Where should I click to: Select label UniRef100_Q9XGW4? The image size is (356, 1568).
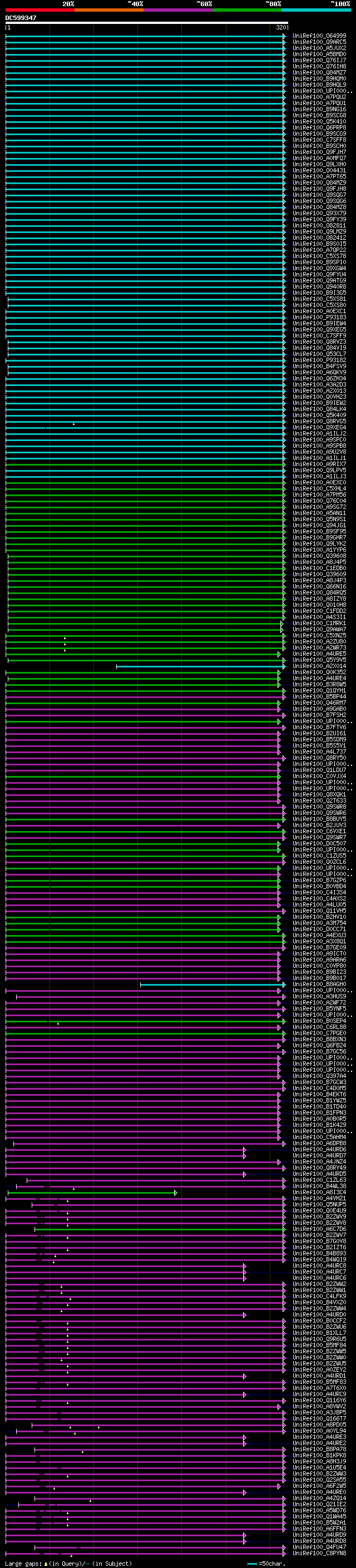coord(319,269)
